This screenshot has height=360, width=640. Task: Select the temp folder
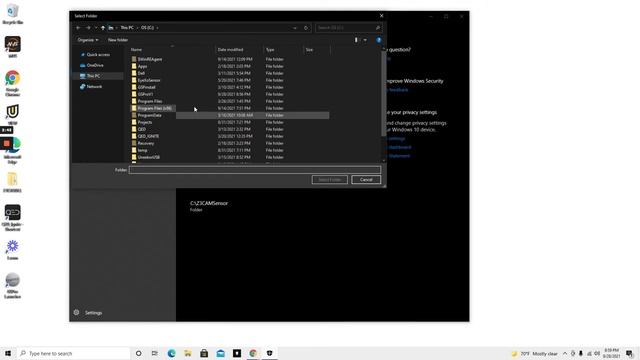click(142, 150)
